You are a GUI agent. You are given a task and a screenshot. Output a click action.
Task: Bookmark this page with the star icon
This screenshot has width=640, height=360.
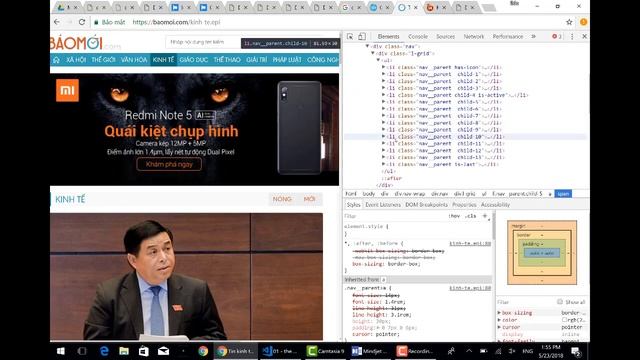coord(569,22)
